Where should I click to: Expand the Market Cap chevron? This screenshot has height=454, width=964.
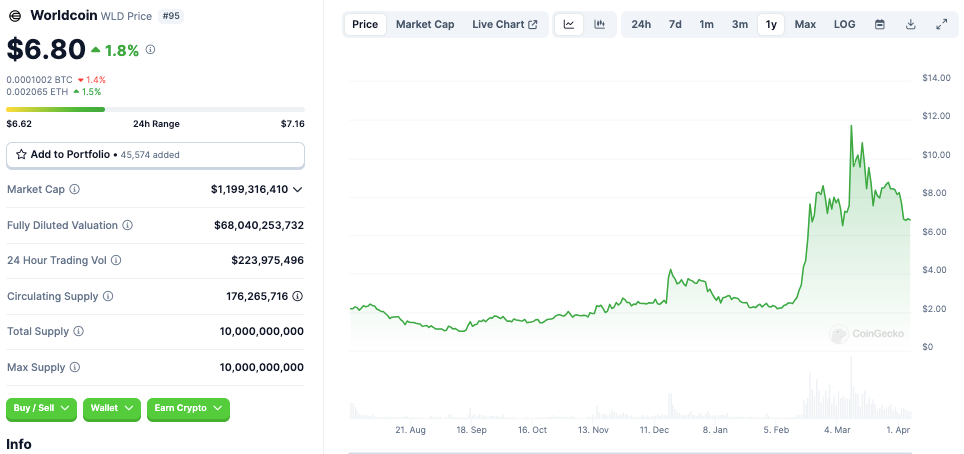[x=298, y=189]
